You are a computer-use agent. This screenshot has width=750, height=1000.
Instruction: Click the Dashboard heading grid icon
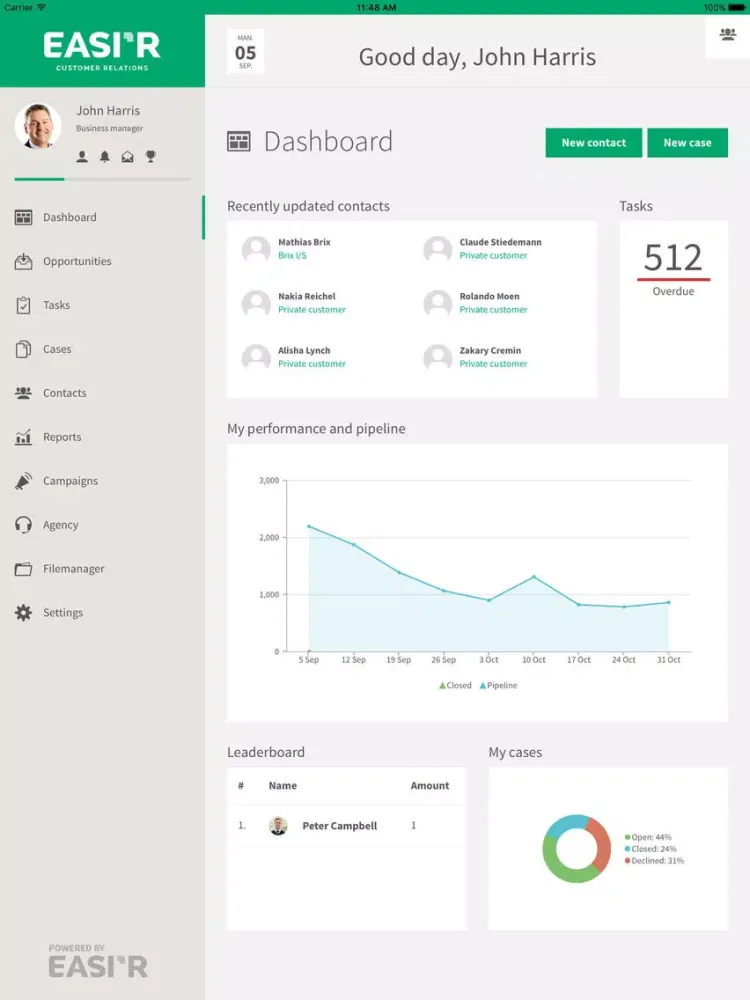(239, 142)
